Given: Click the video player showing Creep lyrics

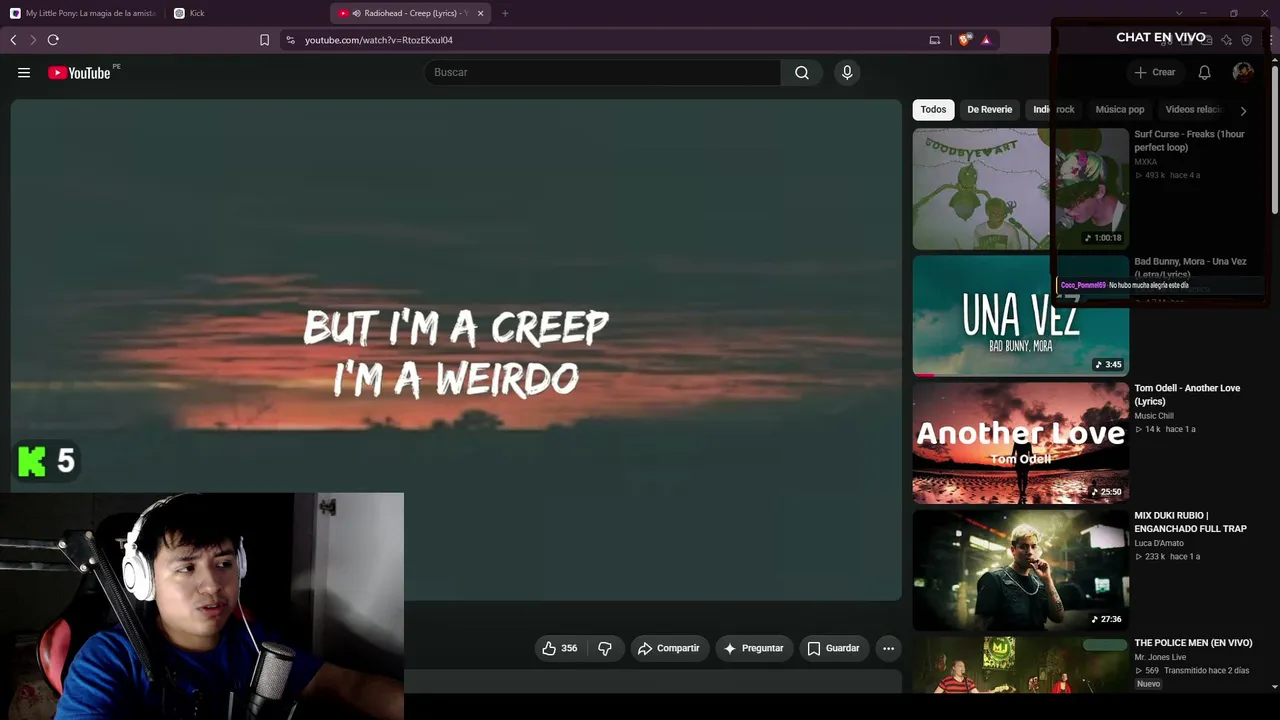Looking at the screenshot, I should click(x=456, y=350).
